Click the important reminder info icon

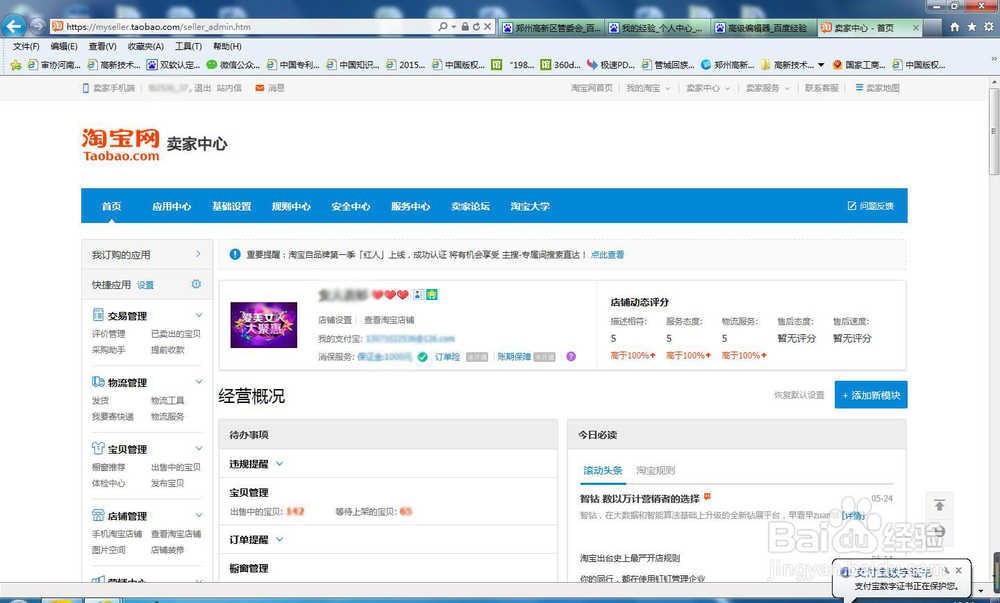tap(235, 254)
